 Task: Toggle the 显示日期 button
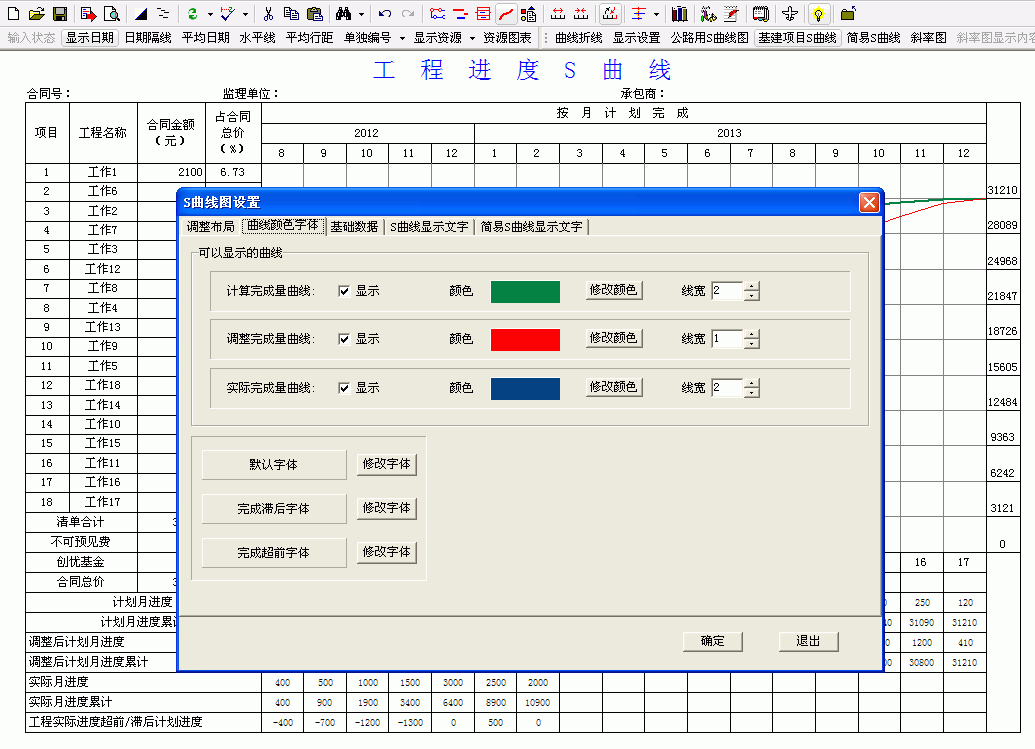(x=90, y=38)
